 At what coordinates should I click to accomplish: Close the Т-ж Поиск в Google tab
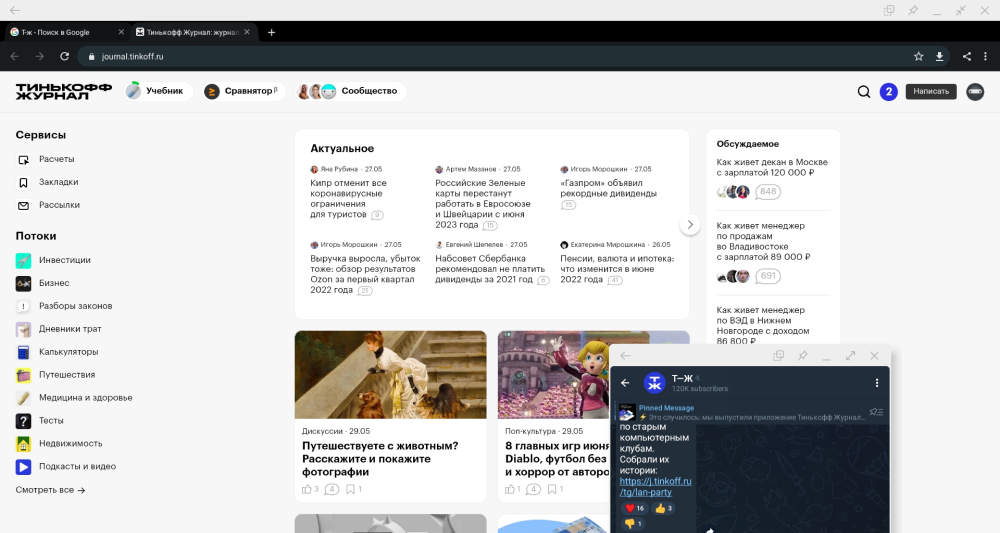click(x=121, y=32)
